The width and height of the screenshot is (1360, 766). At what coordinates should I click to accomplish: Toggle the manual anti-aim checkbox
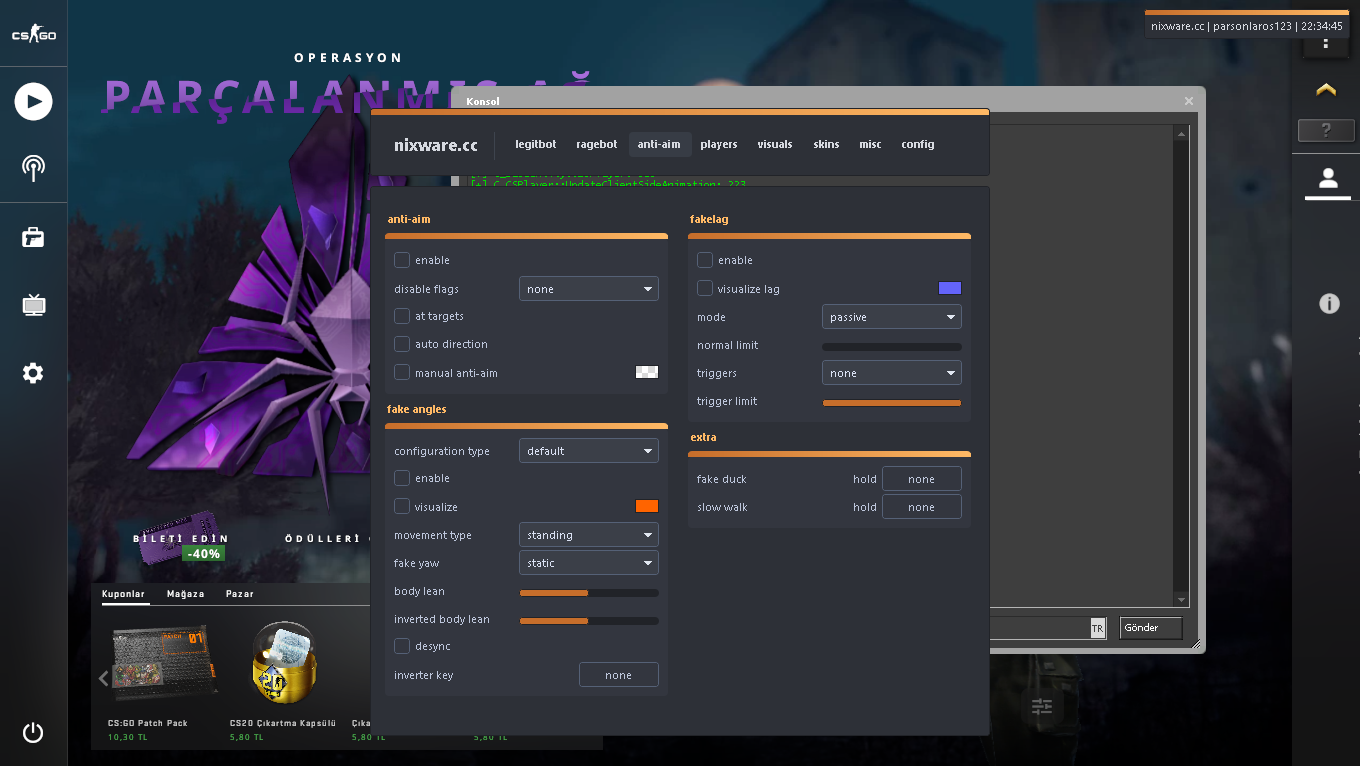tap(401, 372)
